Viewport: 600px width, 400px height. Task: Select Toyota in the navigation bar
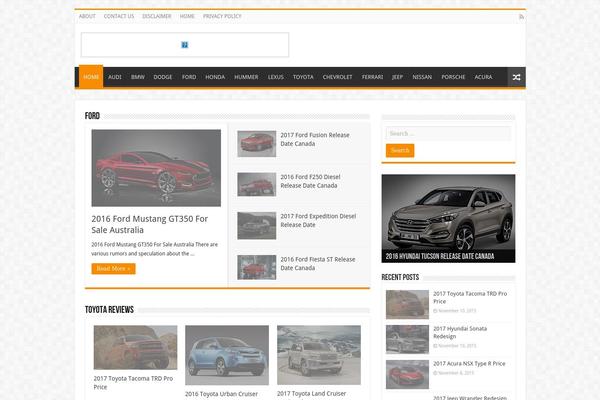(x=303, y=77)
